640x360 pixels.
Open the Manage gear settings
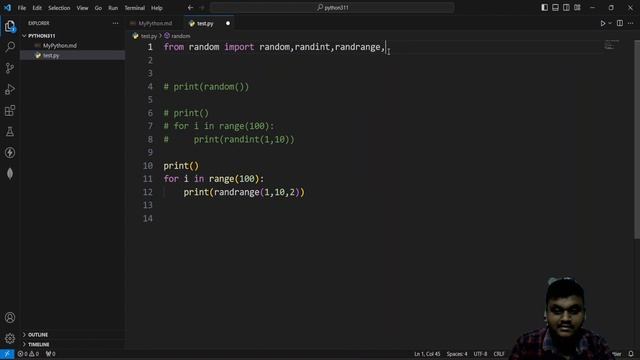[x=10, y=338]
